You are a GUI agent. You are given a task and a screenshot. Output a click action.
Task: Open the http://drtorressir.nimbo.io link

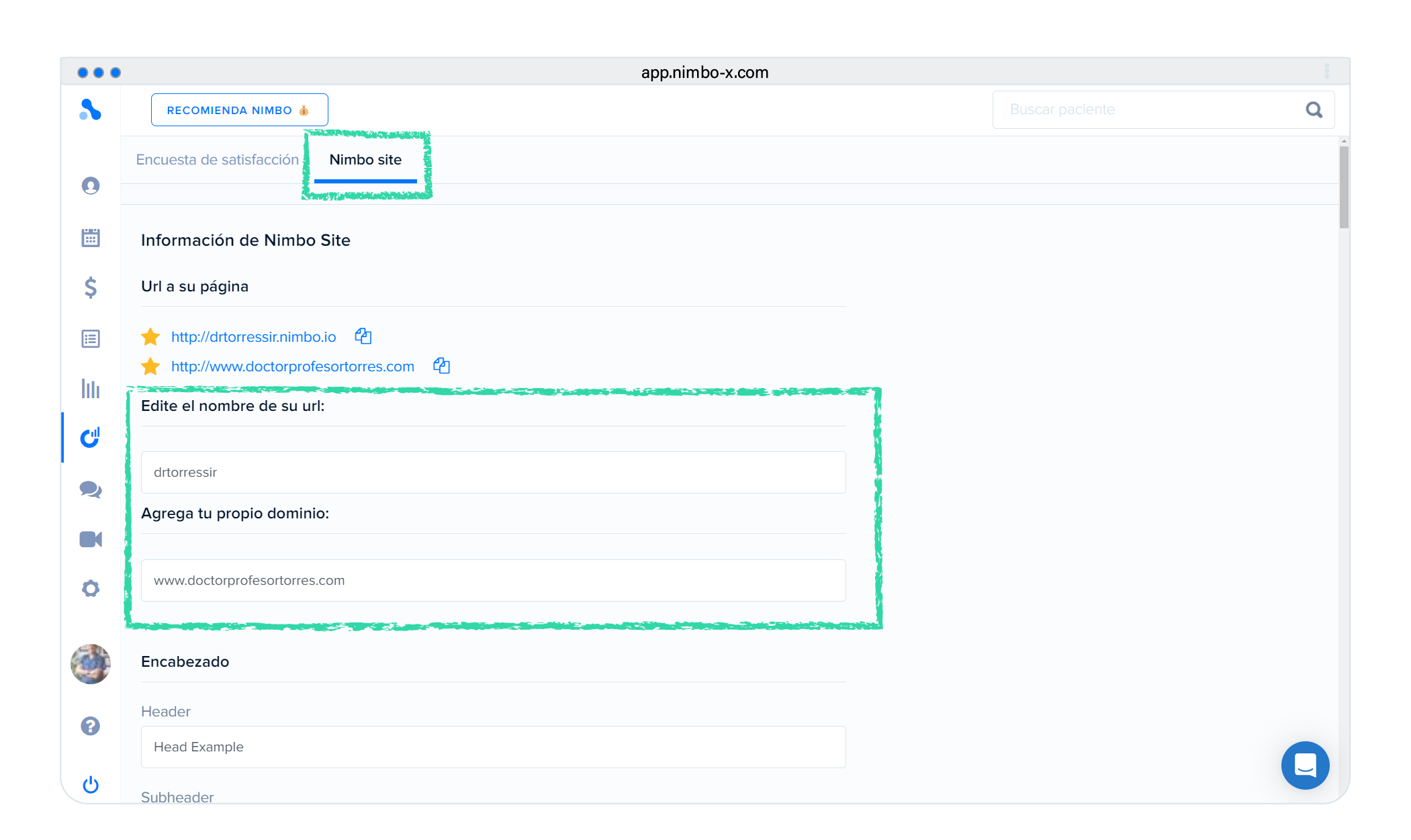253,337
